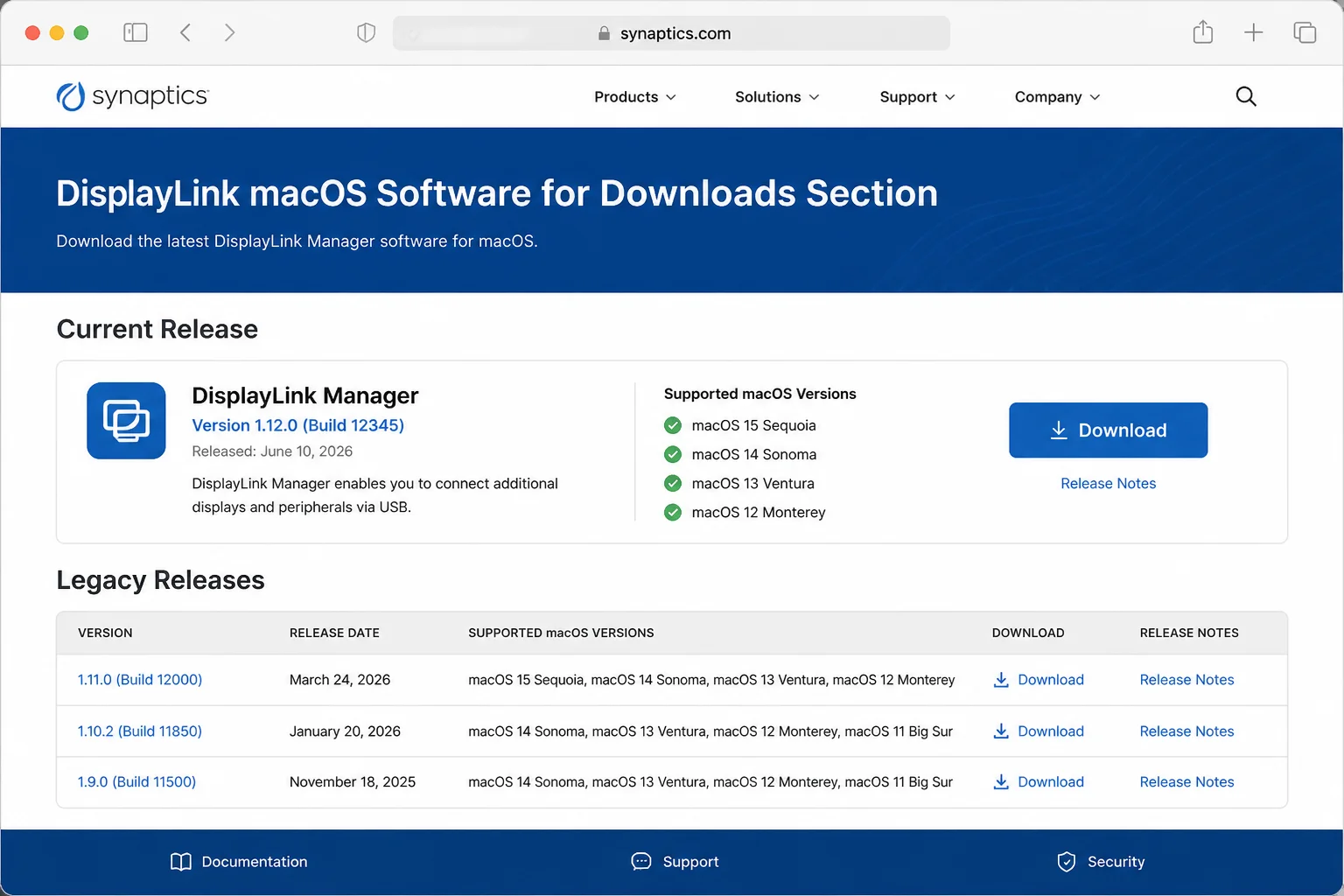The width and height of the screenshot is (1344, 896).
Task: Open the 1.11.0 (Build 12000) version link
Action: [x=140, y=680]
